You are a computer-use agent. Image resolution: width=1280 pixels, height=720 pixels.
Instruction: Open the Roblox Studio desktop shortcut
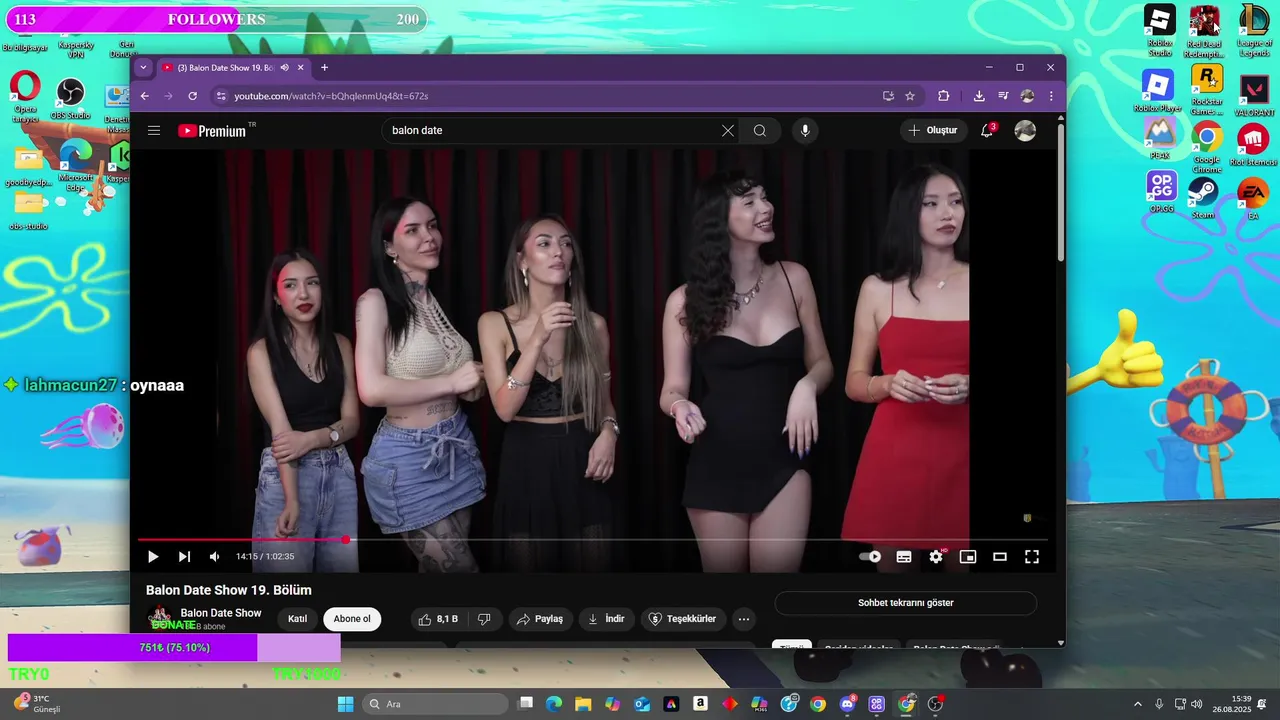point(1160,31)
